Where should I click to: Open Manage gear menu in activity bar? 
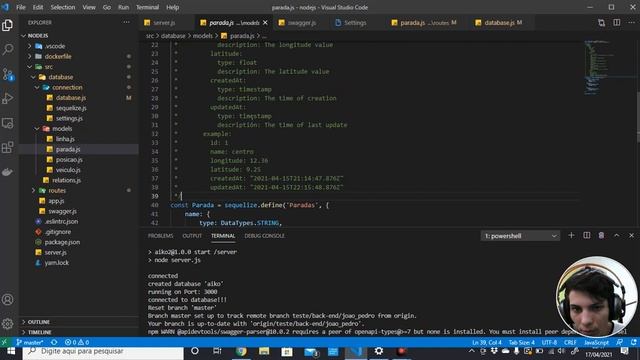(x=7, y=324)
